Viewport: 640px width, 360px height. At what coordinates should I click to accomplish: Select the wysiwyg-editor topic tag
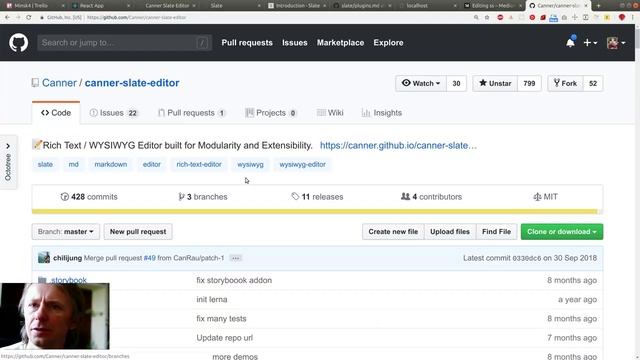302,164
